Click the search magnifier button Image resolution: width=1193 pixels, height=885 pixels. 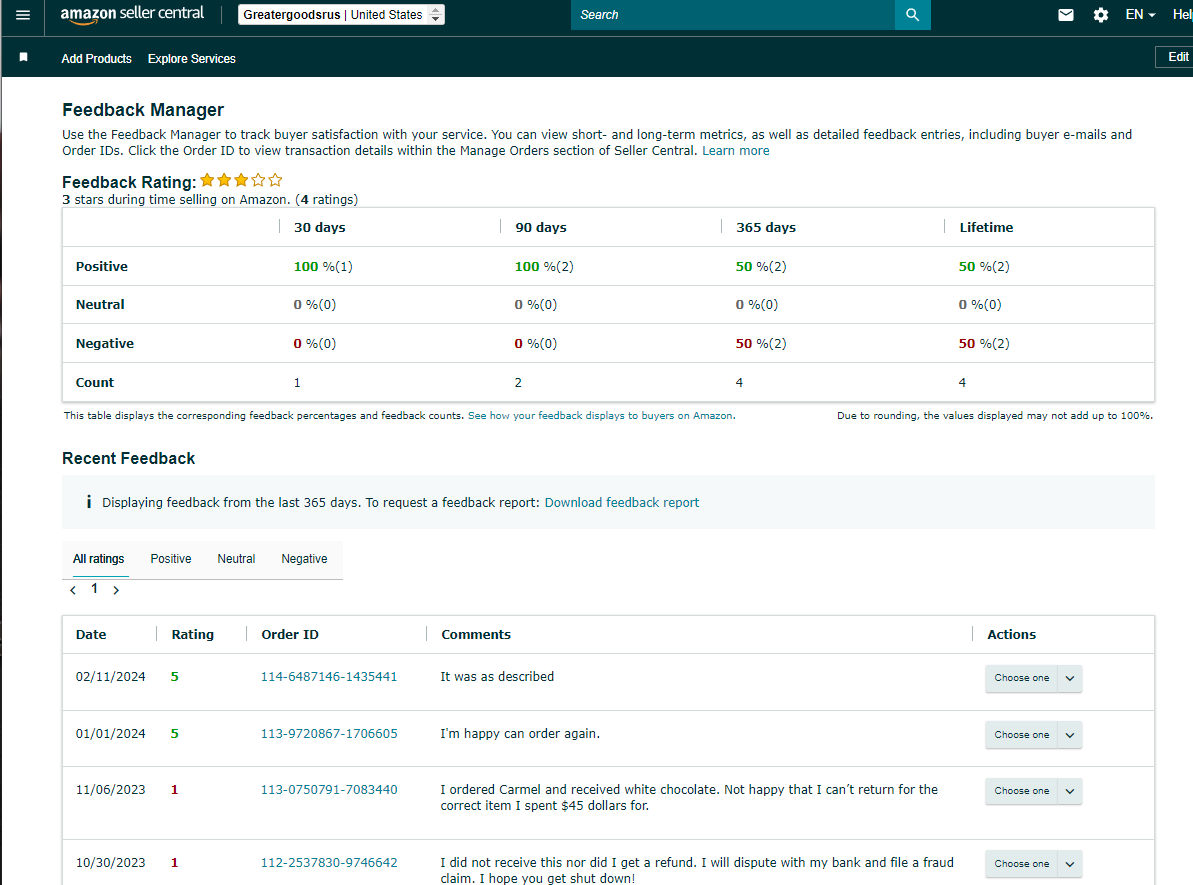912,14
